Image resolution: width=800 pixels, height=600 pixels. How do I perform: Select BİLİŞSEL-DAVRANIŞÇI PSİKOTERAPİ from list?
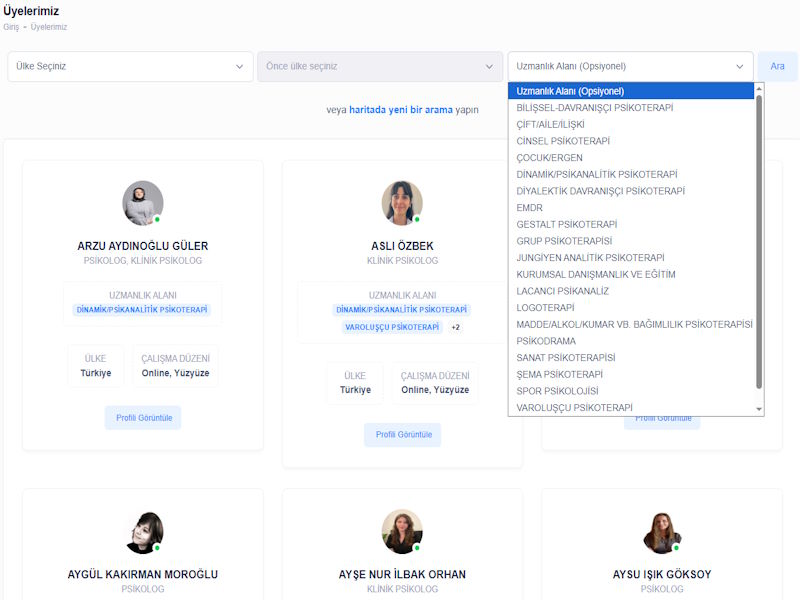pos(595,108)
